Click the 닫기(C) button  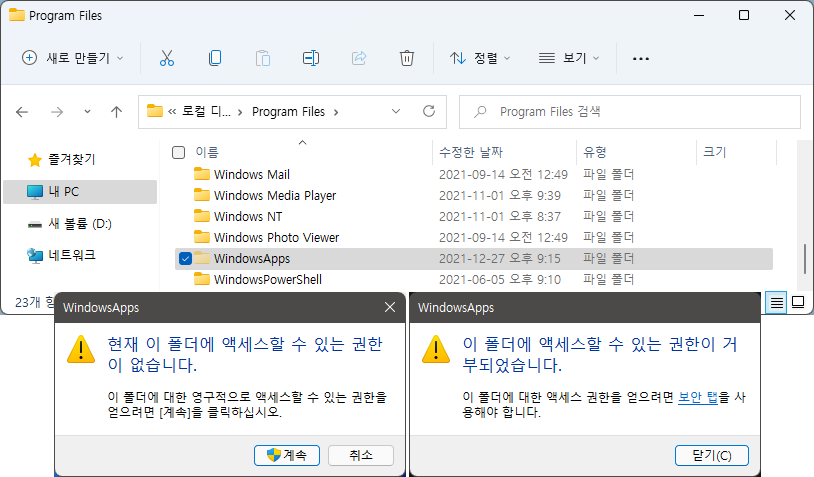click(712, 455)
